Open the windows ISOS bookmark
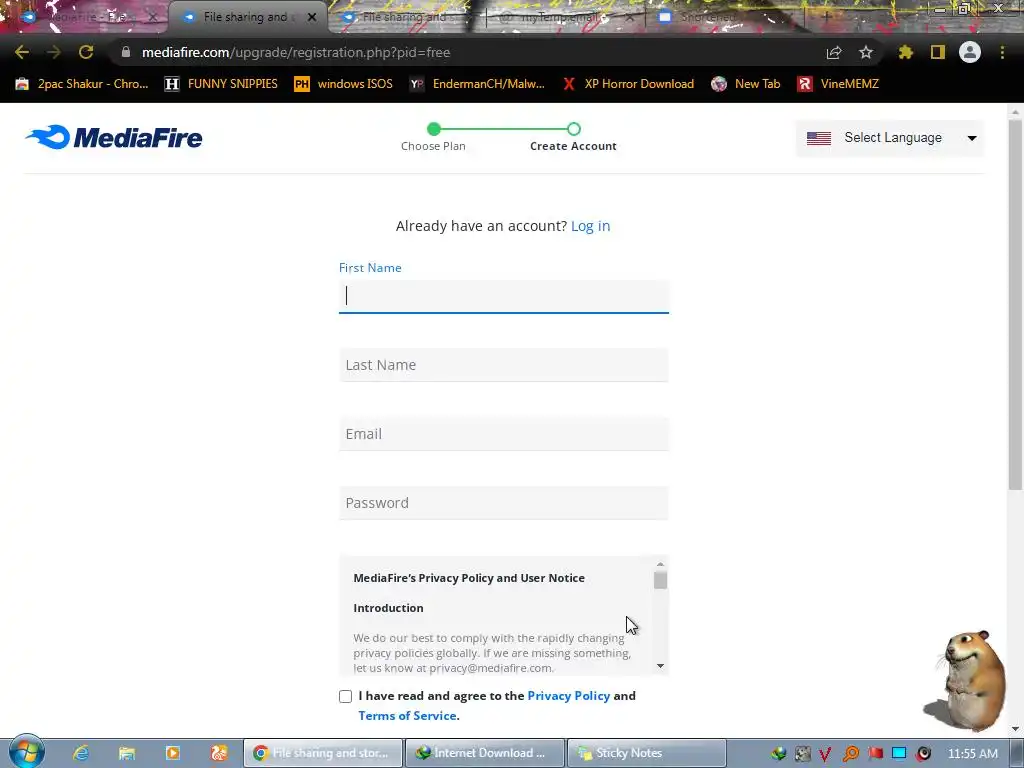The image size is (1024, 768). [344, 84]
